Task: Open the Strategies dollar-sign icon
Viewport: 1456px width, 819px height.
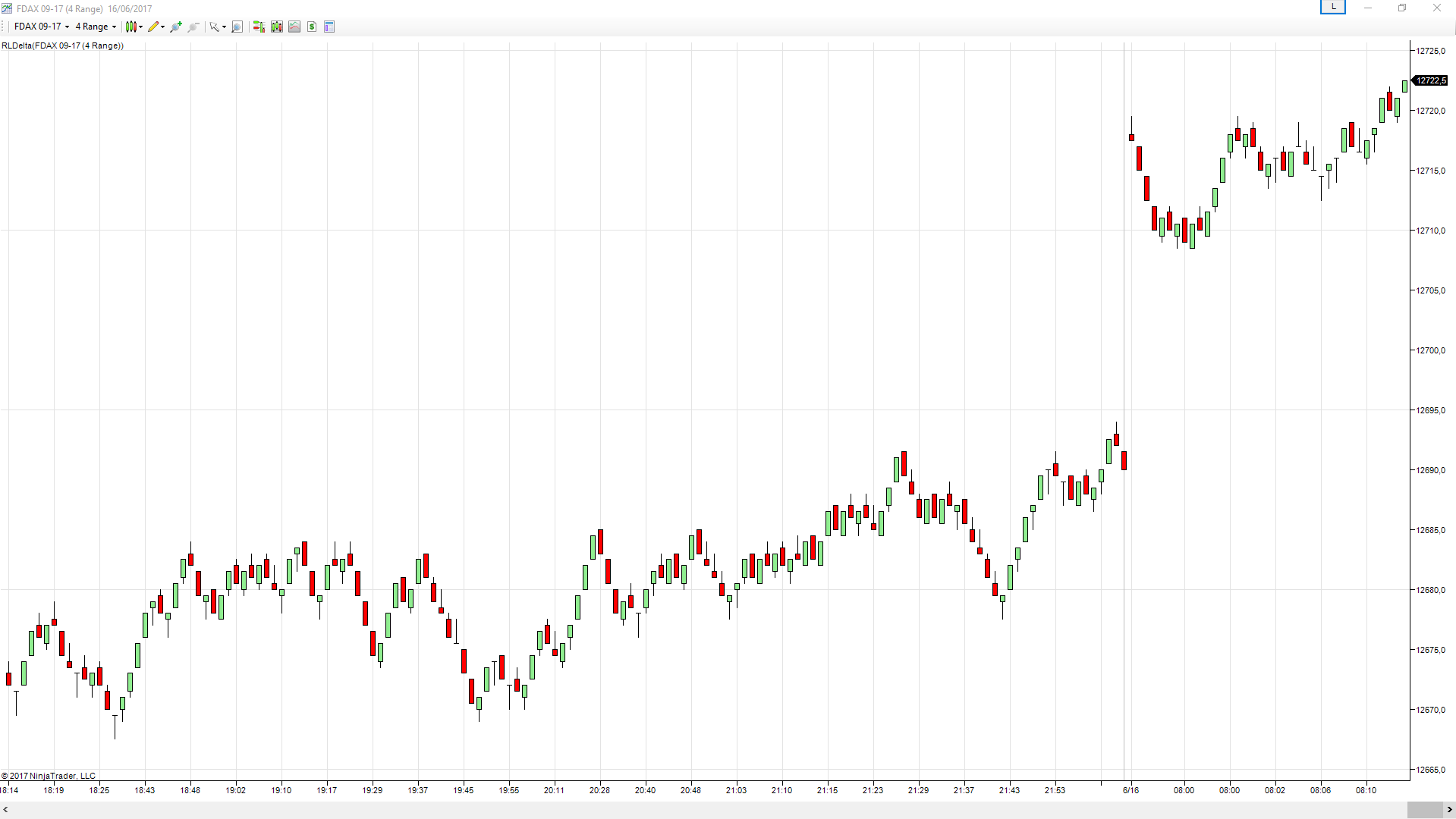Action: [x=312, y=27]
